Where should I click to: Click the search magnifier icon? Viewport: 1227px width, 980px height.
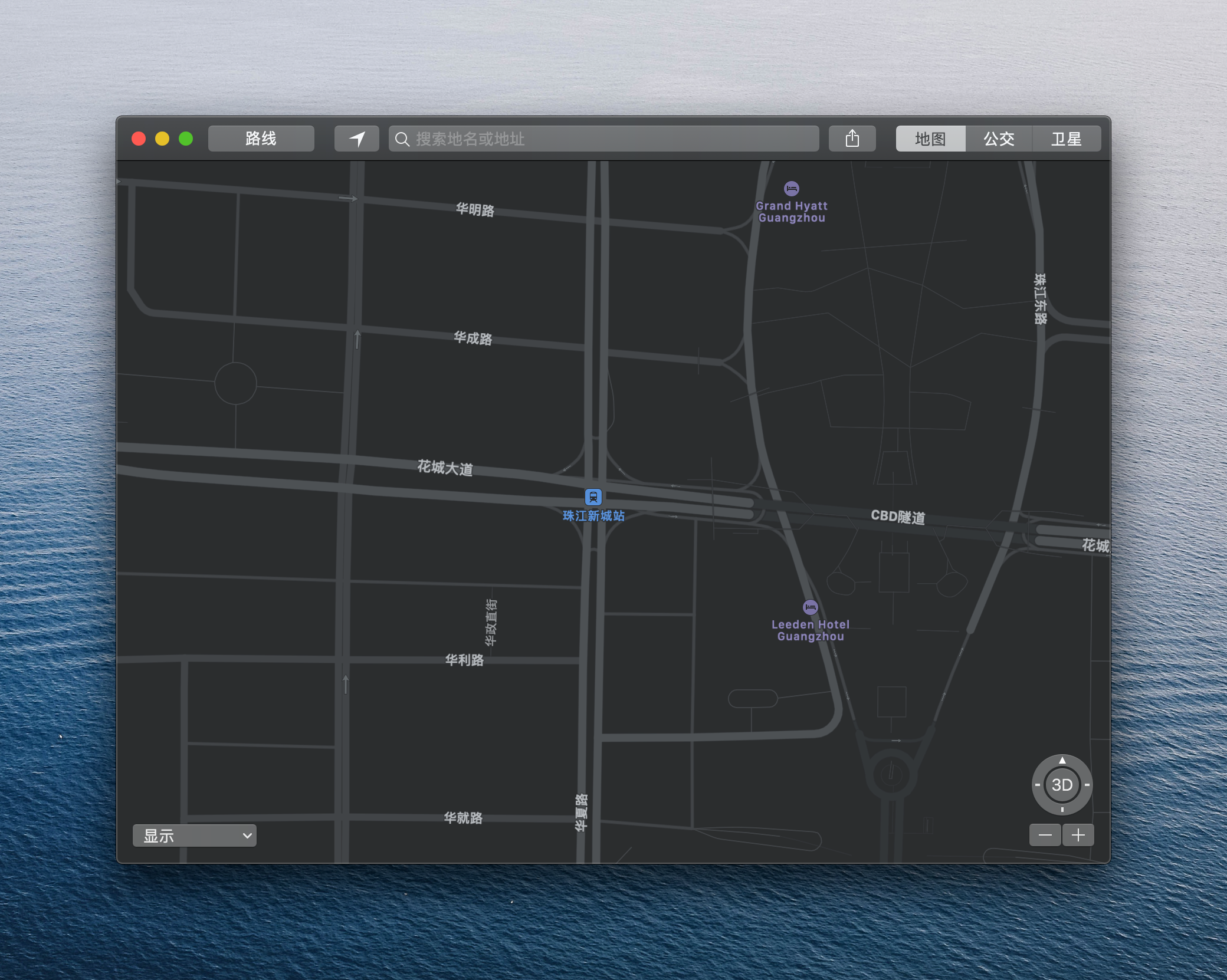click(402, 139)
